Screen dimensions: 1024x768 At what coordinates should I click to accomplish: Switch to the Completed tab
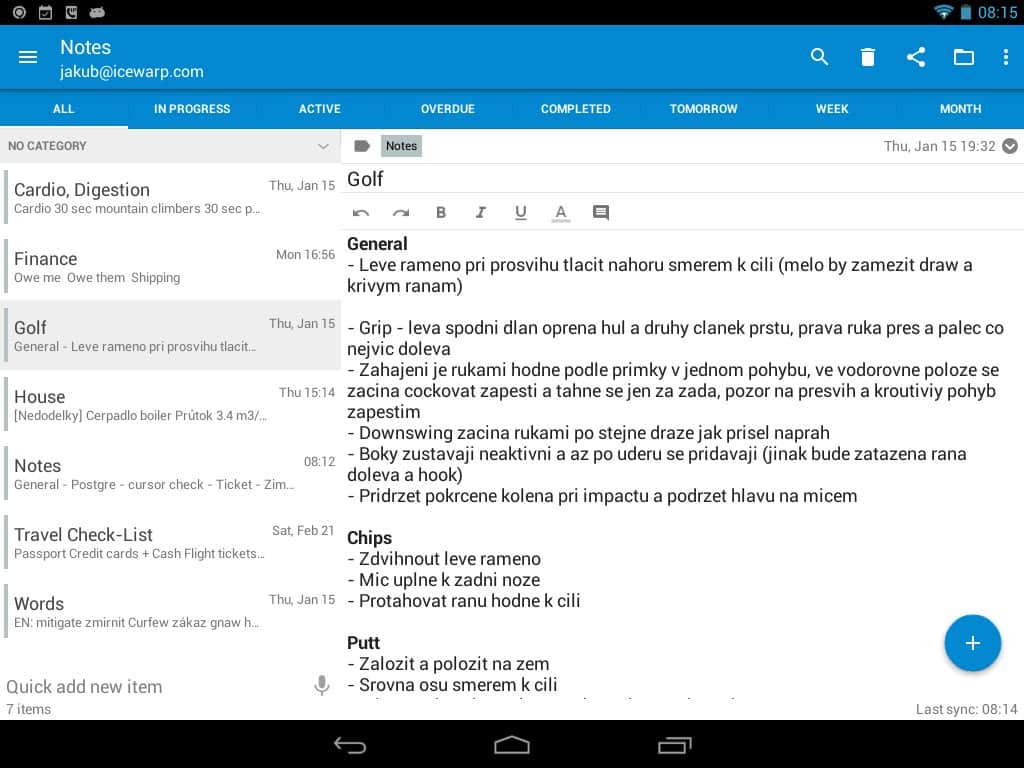click(576, 109)
